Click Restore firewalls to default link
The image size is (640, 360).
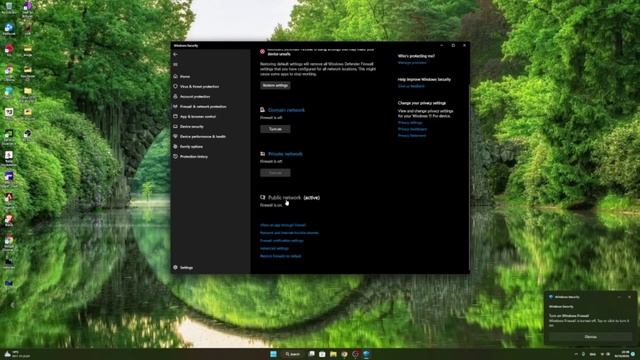pyautogui.click(x=280, y=256)
